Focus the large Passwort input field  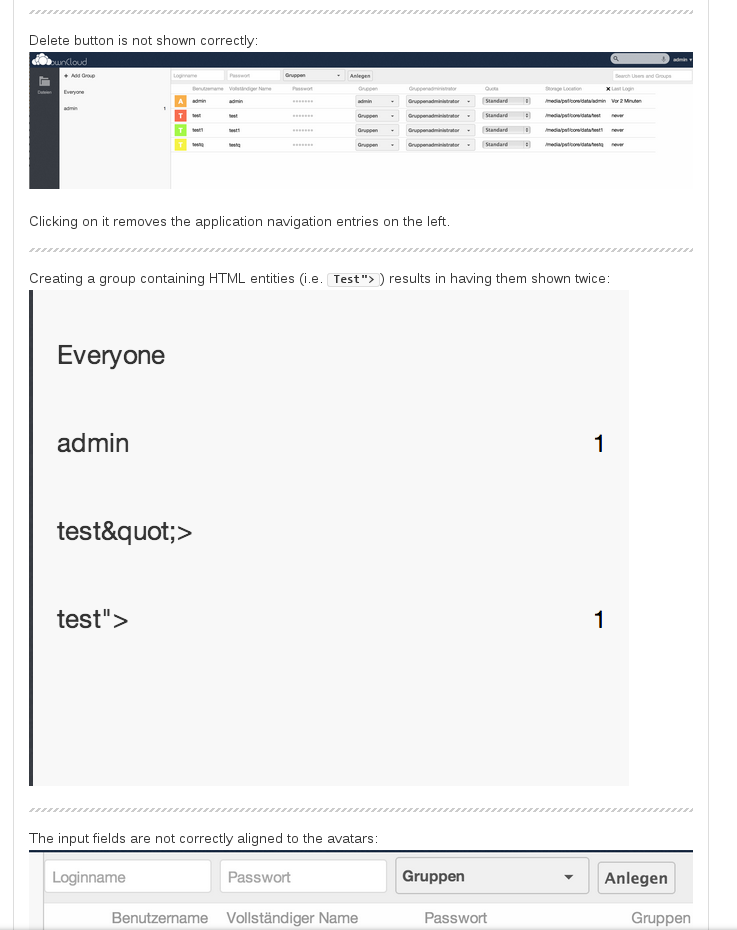click(x=304, y=877)
